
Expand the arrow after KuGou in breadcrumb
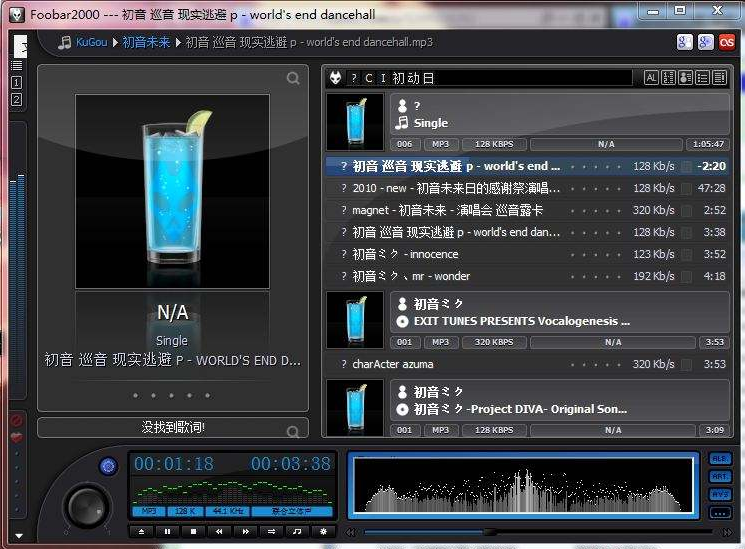click(115, 42)
